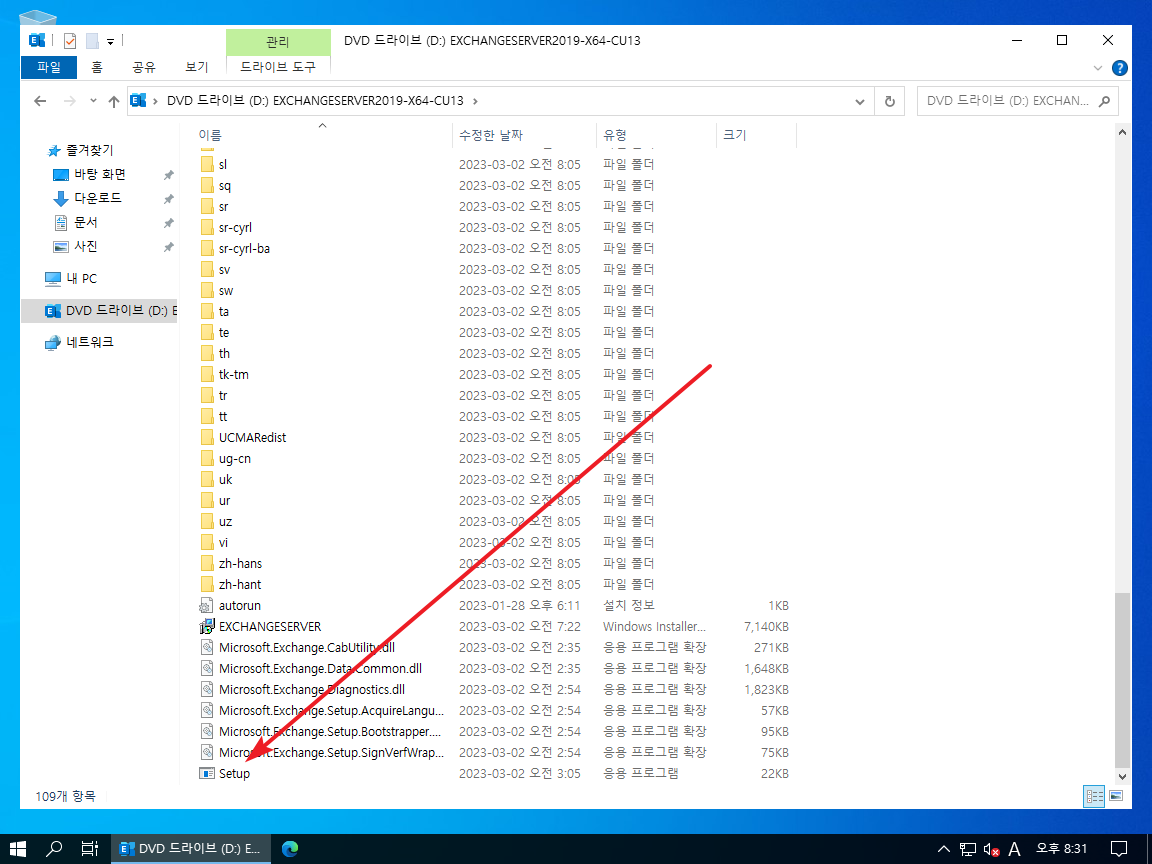1152x864 pixels.
Task: Open 문서 in navigation pane
Action: tap(86, 222)
